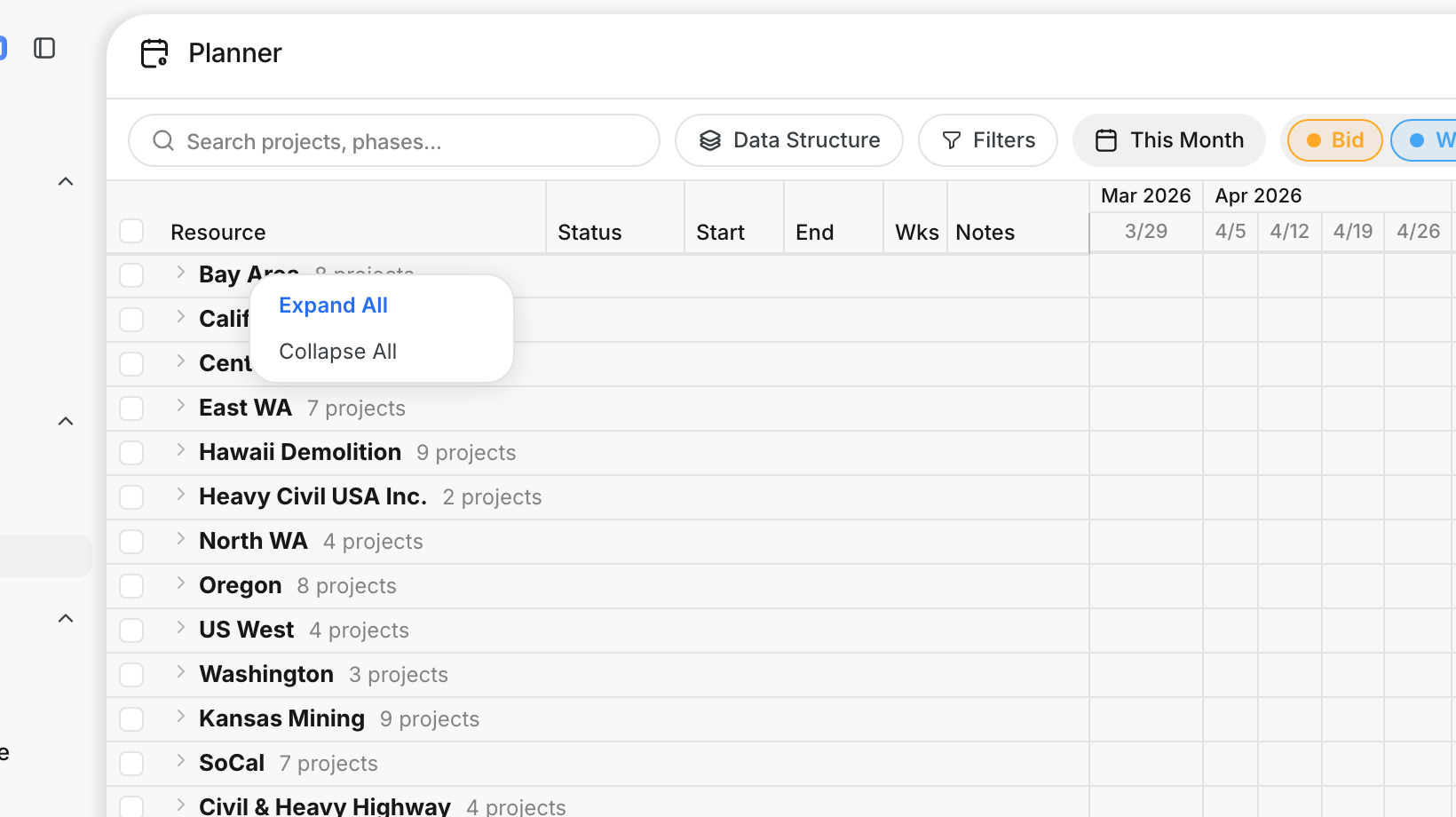Check the Hawaii Demolition row checkbox
This screenshot has width=1456, height=817.
[x=131, y=453]
